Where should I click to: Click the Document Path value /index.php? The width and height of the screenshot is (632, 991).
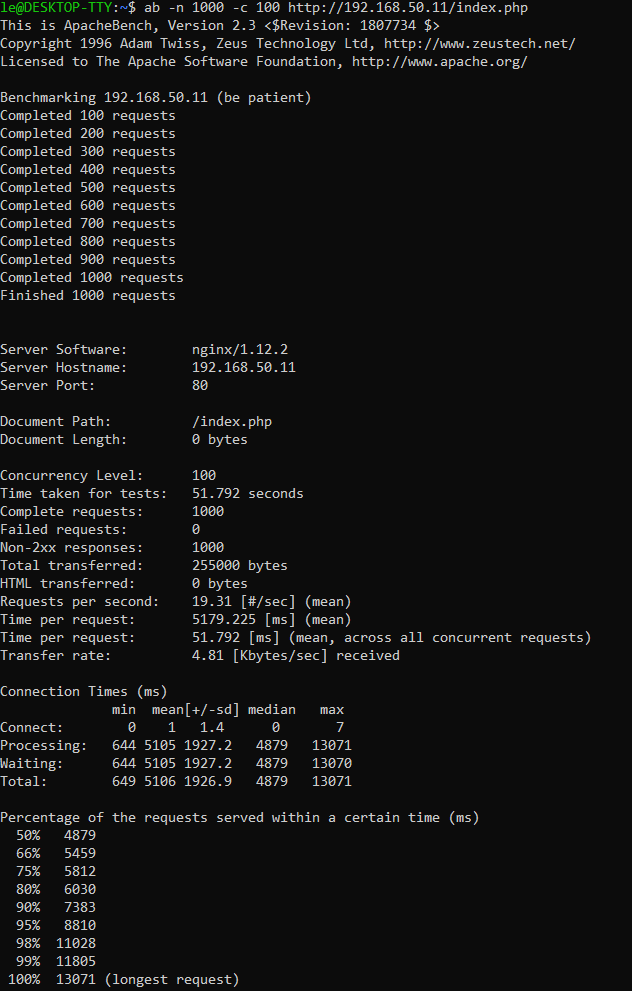232,422
